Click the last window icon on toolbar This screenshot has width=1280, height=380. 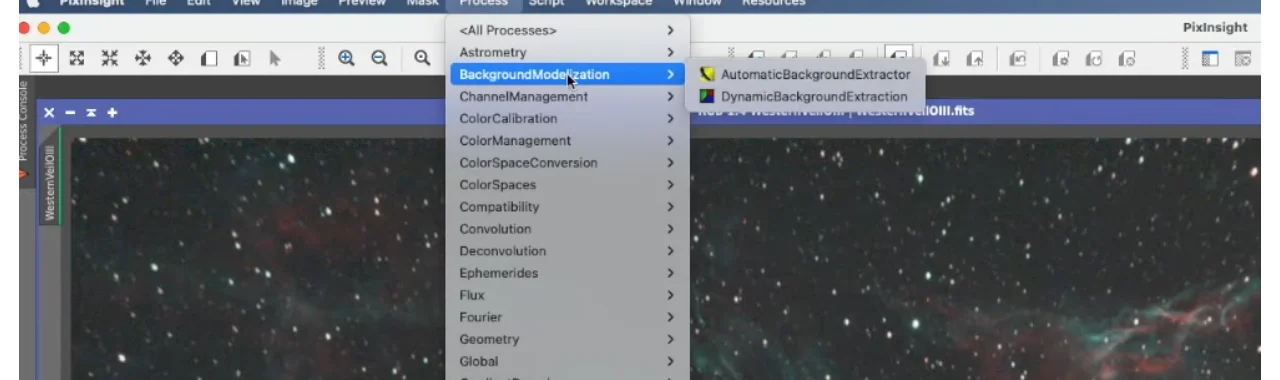[1243, 59]
